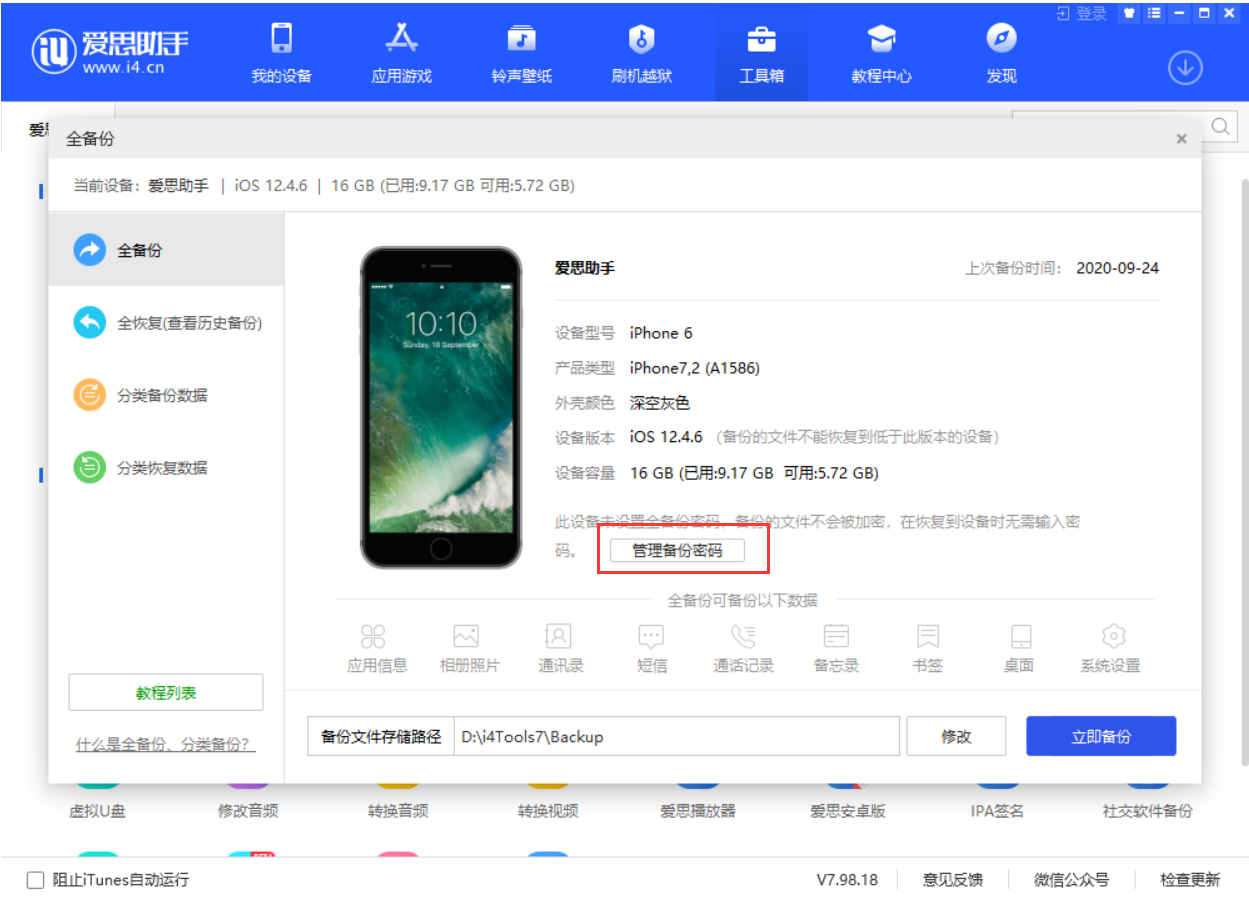Click the 修改 button for backup path
1249x899 pixels.
click(x=955, y=735)
